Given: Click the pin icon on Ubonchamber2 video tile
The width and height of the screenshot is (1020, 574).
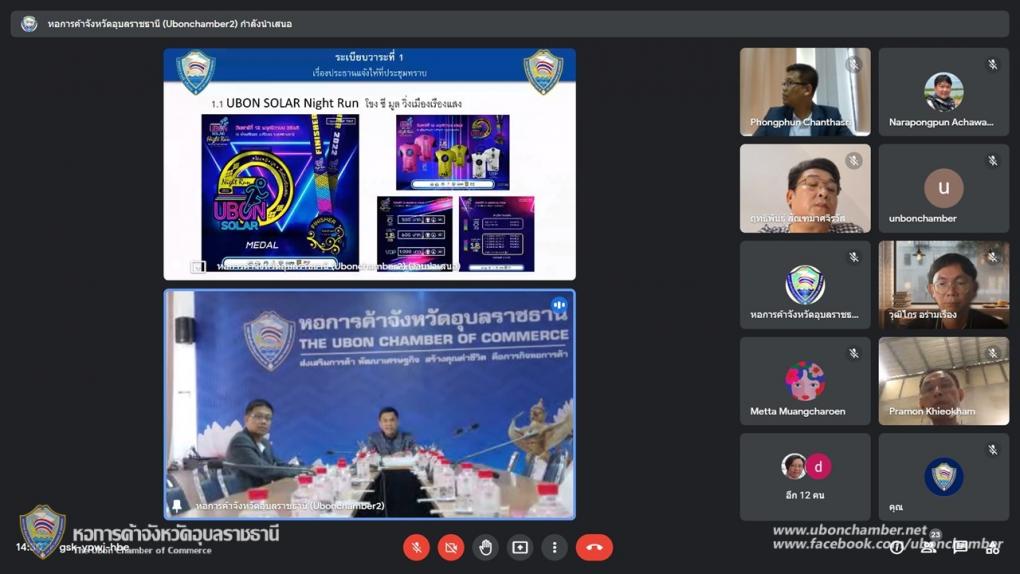Looking at the screenshot, I should tap(177, 505).
